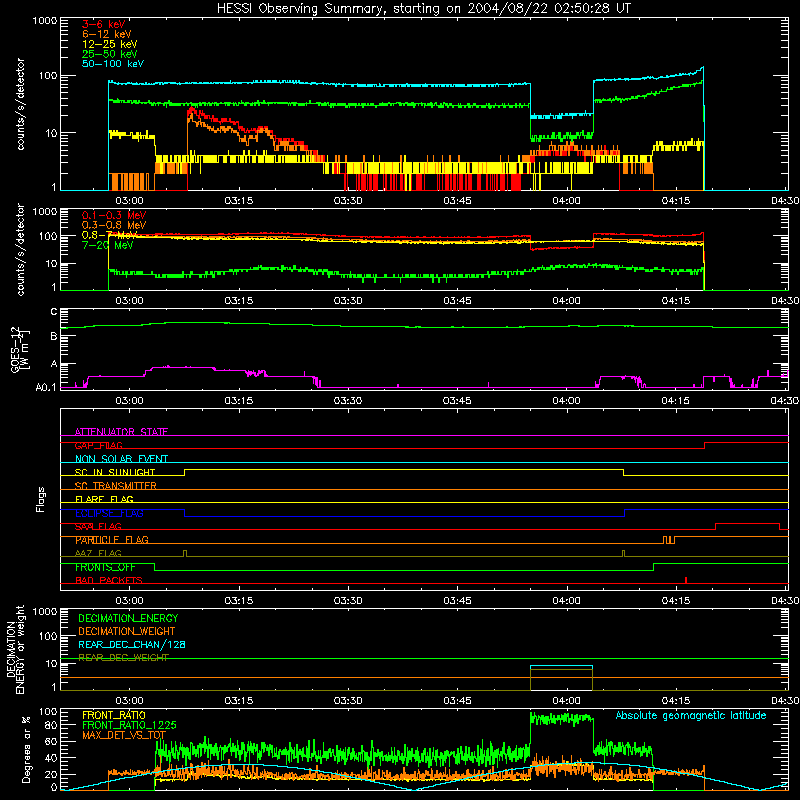Click the REAR_DEC_WEIGHT legend label
Screen dimensions: 800x800
[x=123, y=658]
